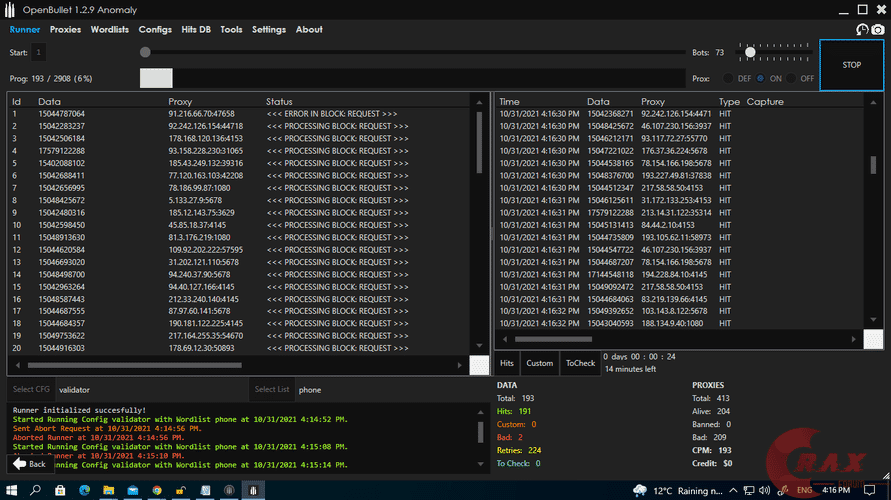Click the Bots count slider handle
The image size is (891, 500).
click(x=750, y=52)
